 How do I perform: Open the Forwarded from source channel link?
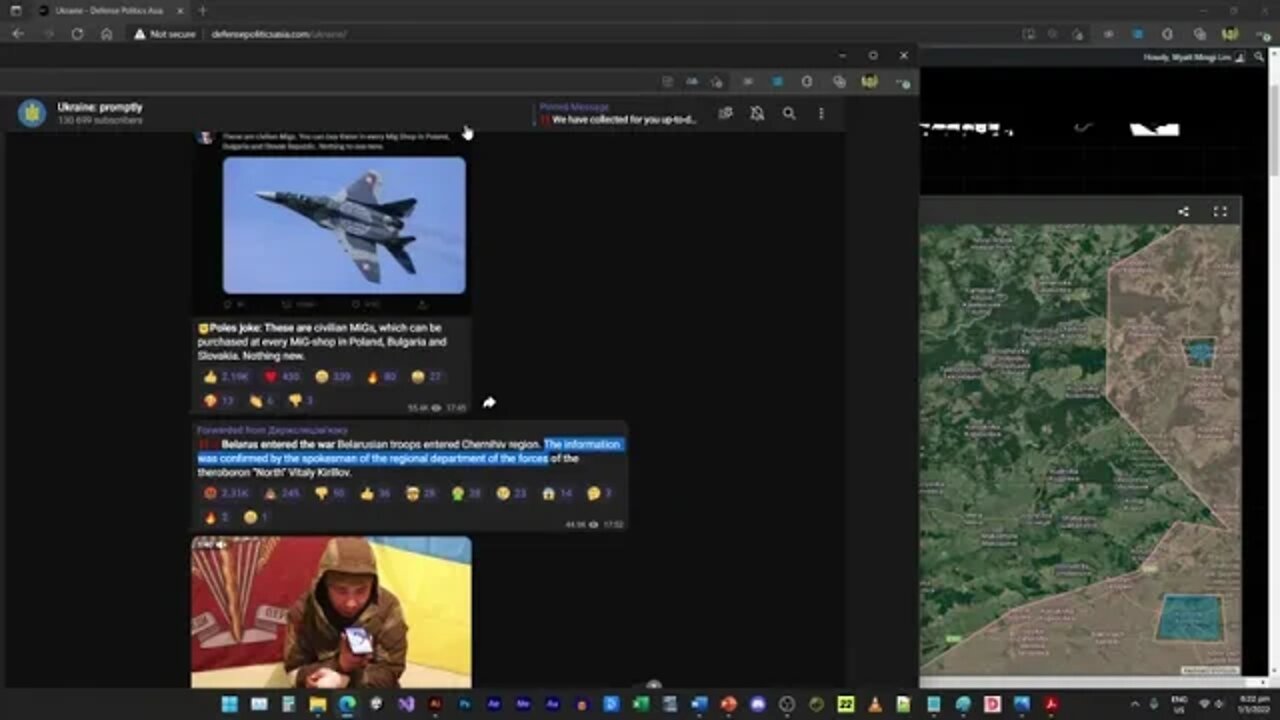tap(272, 430)
